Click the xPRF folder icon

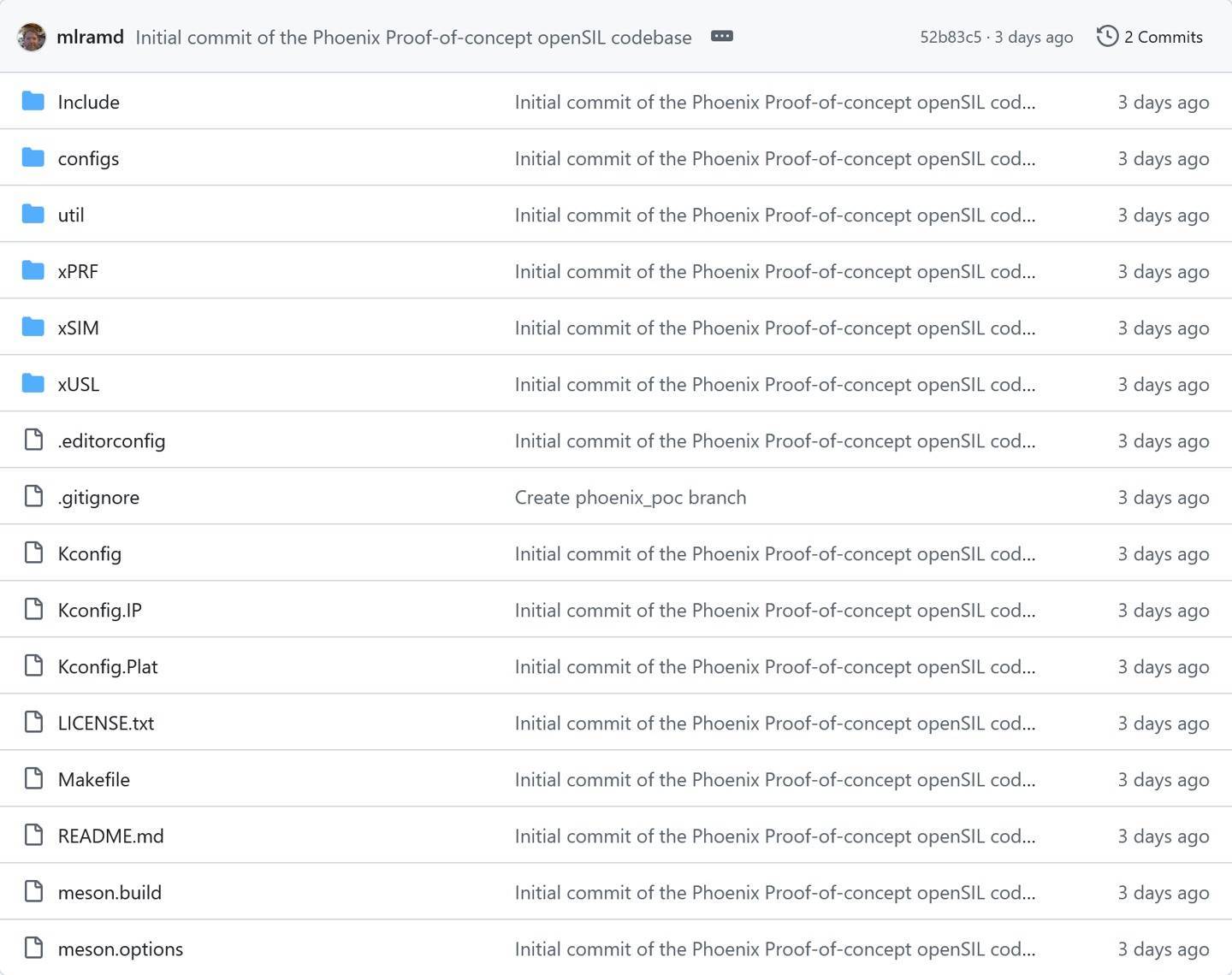point(33,271)
